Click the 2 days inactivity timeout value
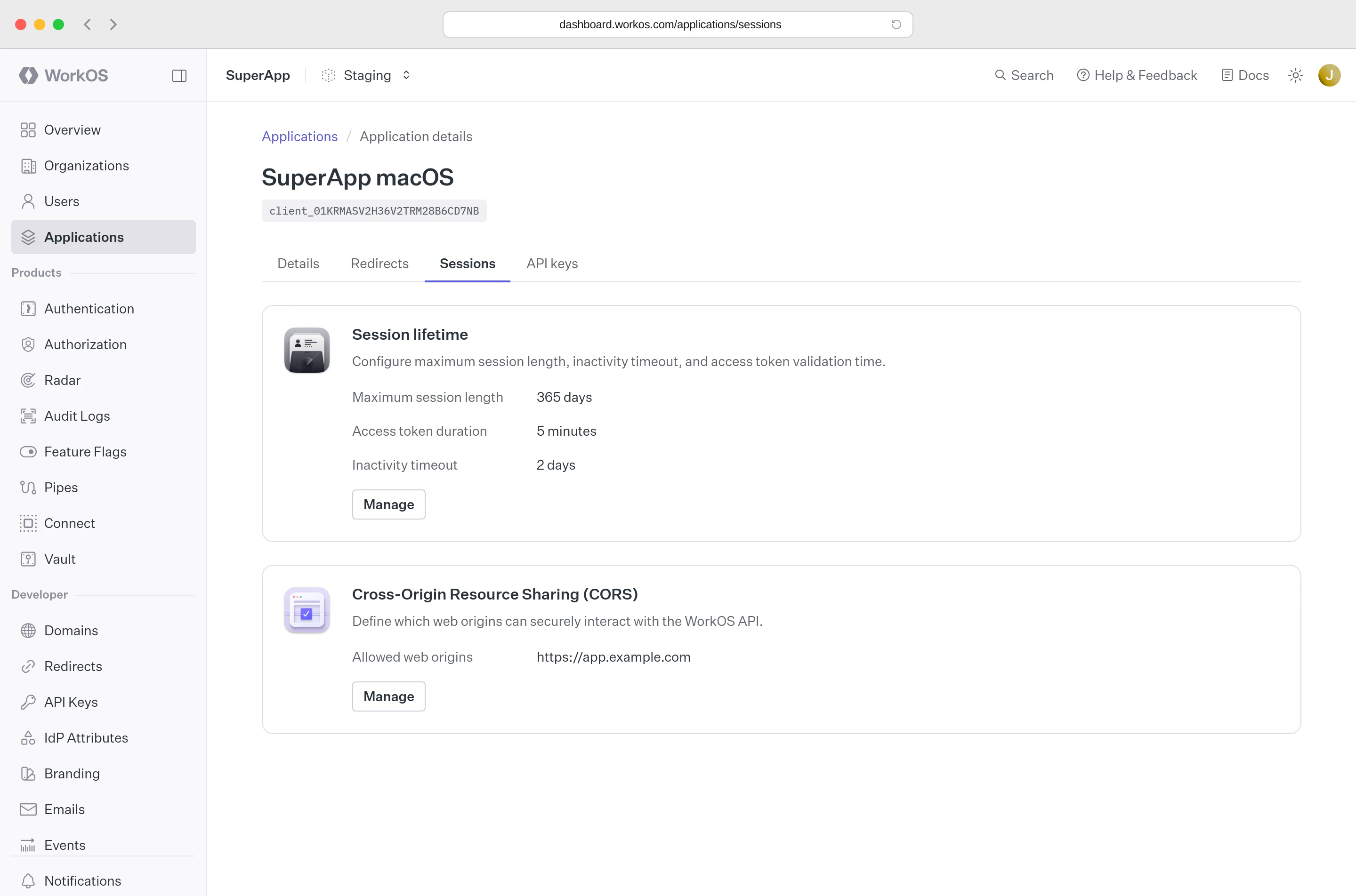The width and height of the screenshot is (1356, 896). 556,465
